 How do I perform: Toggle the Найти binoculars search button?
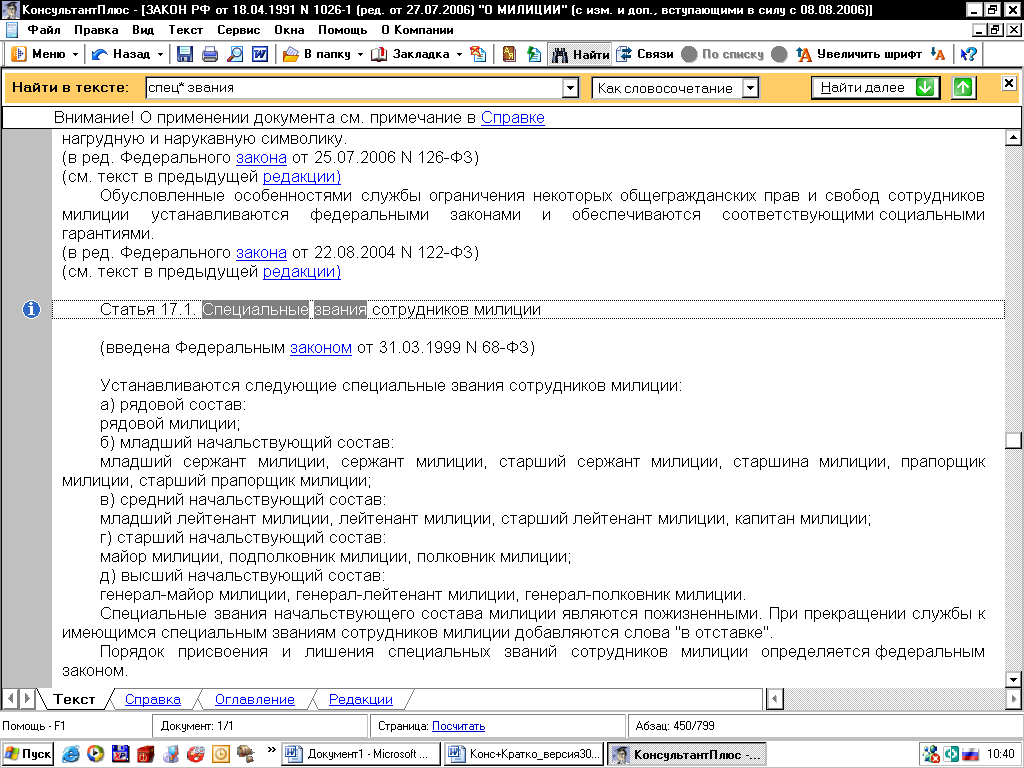pos(580,54)
